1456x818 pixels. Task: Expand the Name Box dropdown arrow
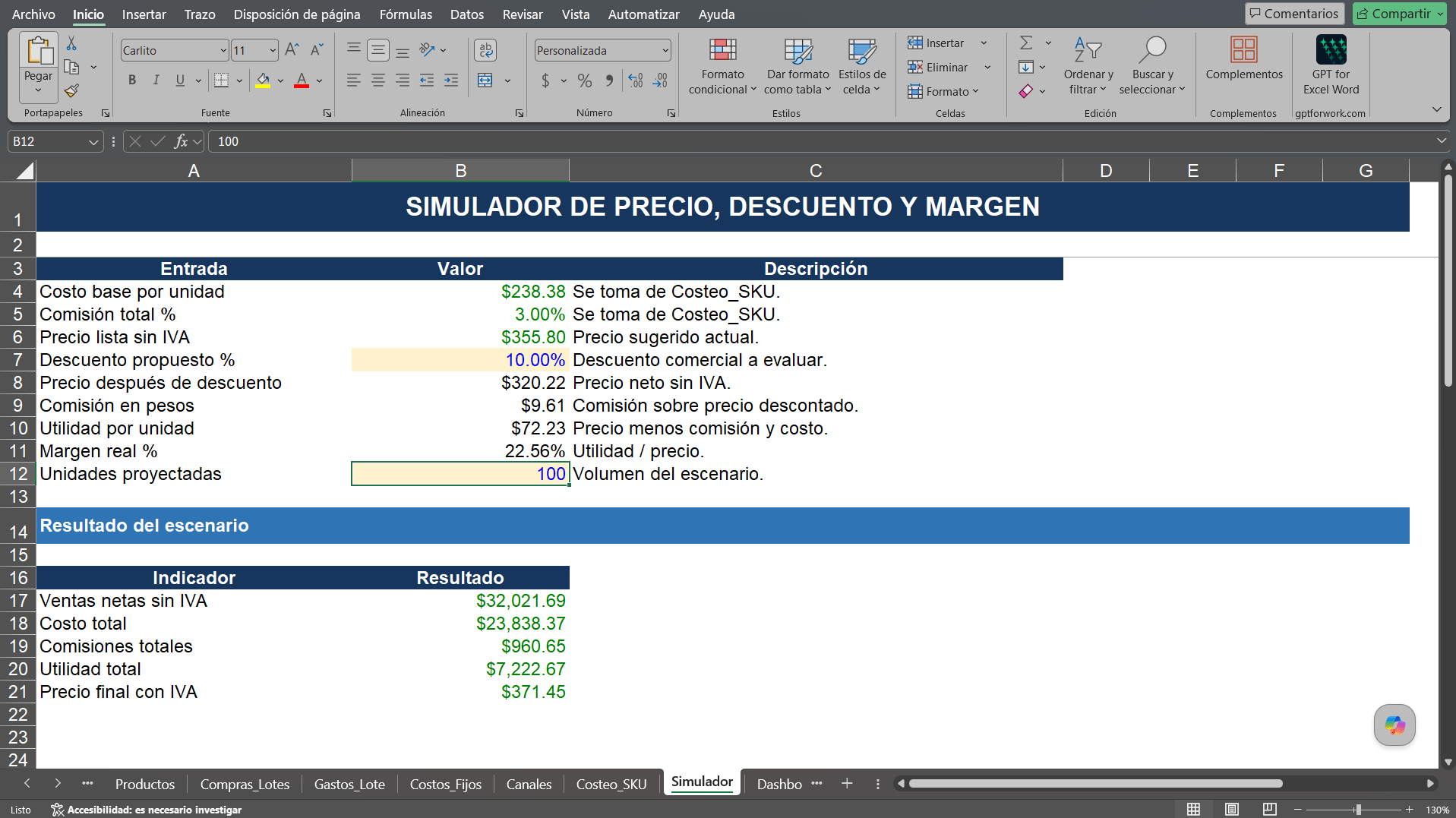tap(93, 141)
